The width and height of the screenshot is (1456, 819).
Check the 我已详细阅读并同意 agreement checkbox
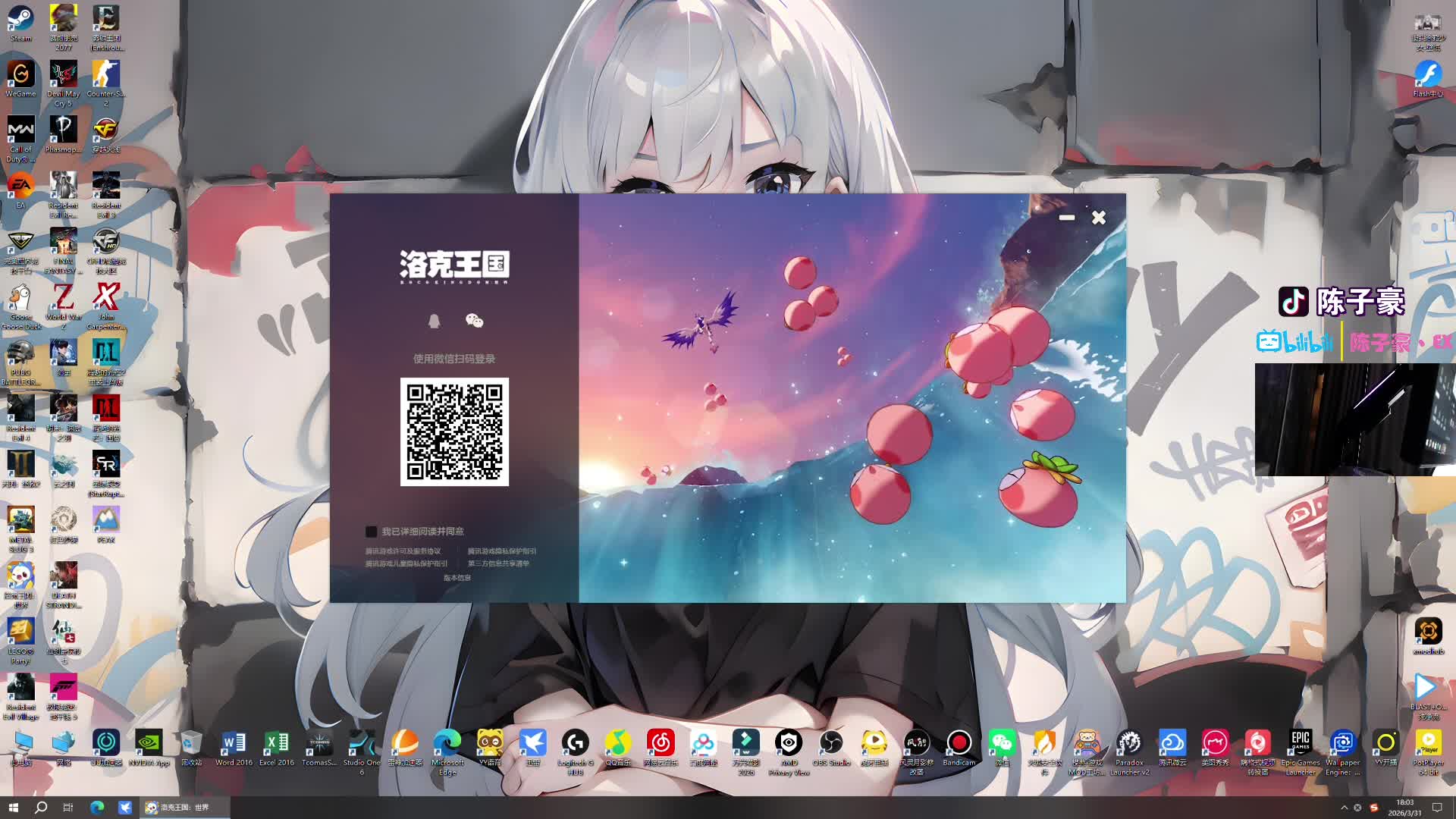click(x=371, y=531)
